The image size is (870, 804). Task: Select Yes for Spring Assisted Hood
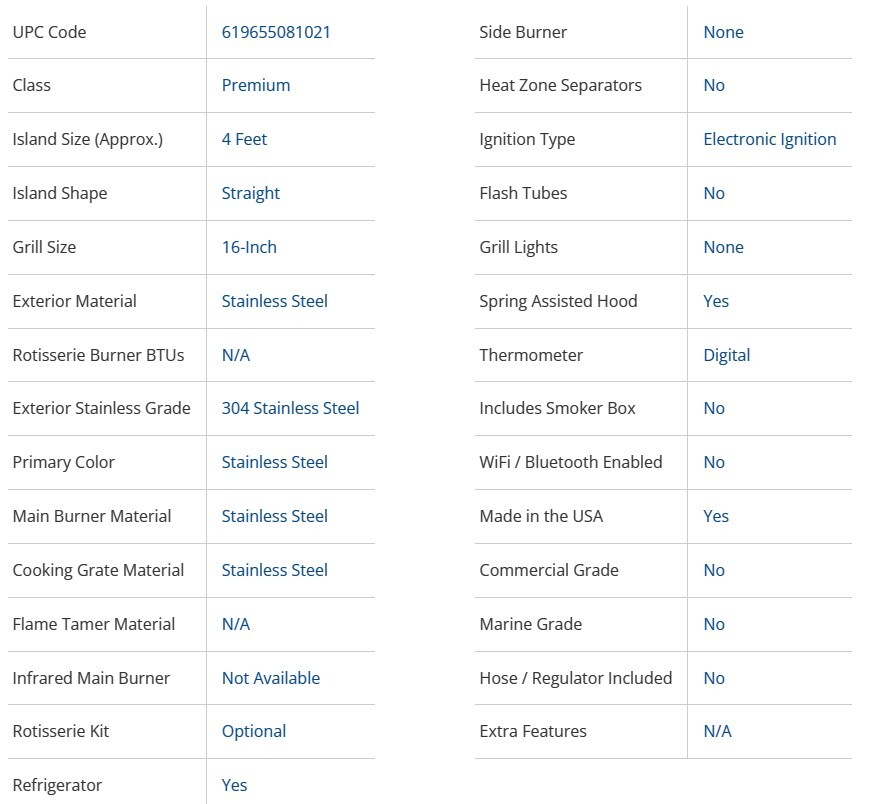716,301
